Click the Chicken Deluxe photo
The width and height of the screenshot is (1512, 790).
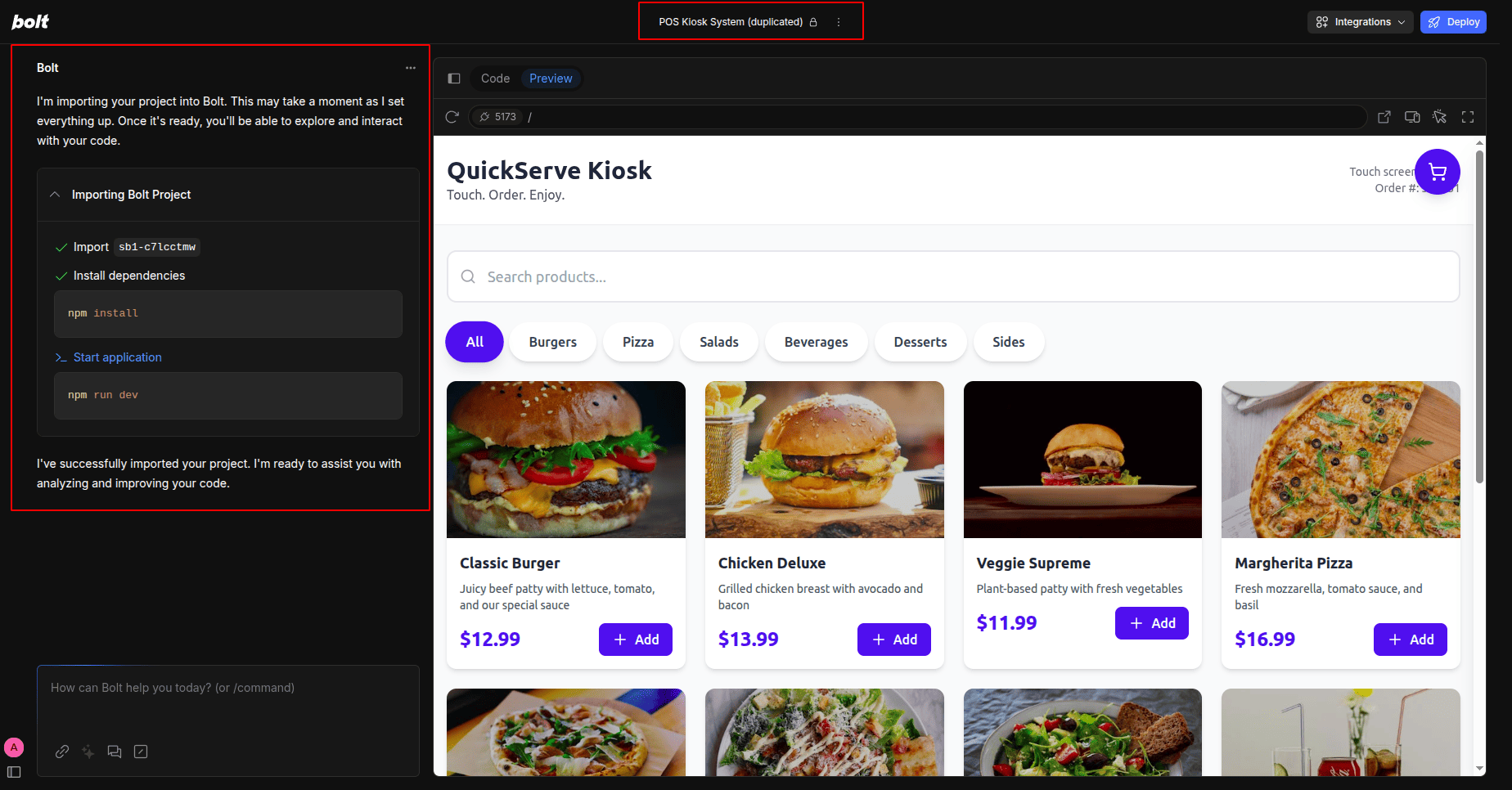tap(825, 460)
